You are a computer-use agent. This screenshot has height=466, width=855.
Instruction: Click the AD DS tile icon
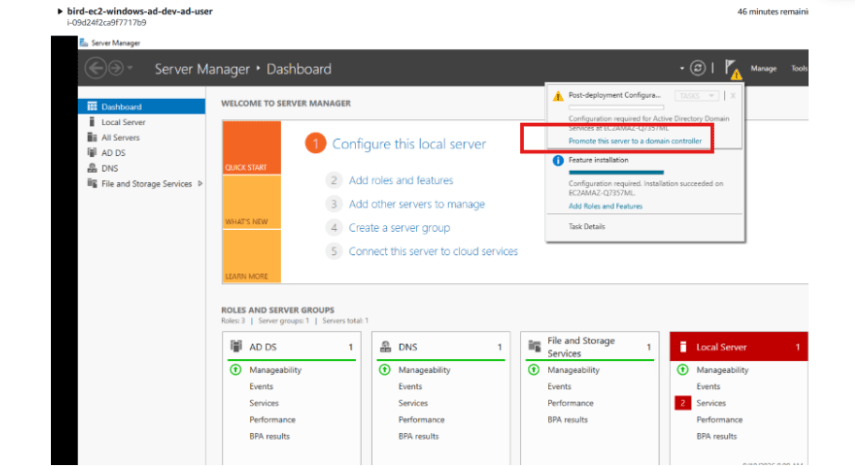coord(236,346)
